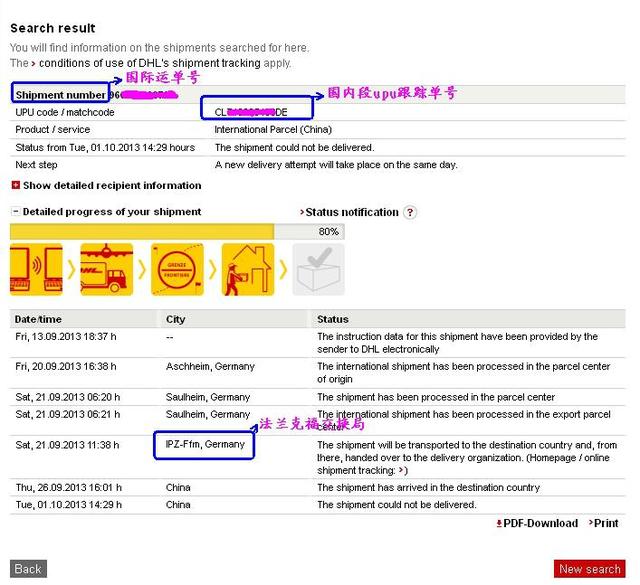Click the PDF-Download link
The width and height of the screenshot is (640, 585).
(537, 523)
